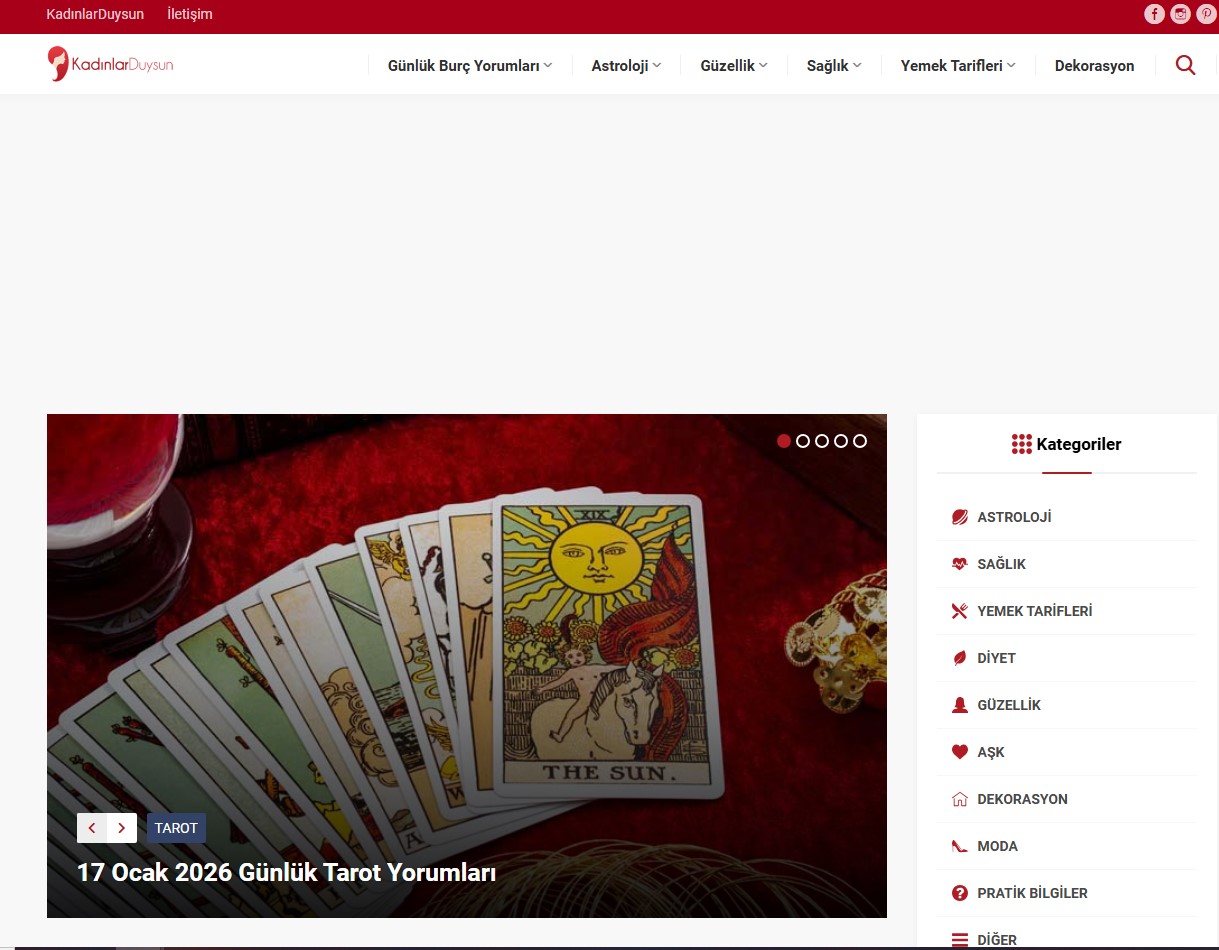The height and width of the screenshot is (950, 1219).
Task: Go to next slide with right arrow
Action: [x=122, y=828]
